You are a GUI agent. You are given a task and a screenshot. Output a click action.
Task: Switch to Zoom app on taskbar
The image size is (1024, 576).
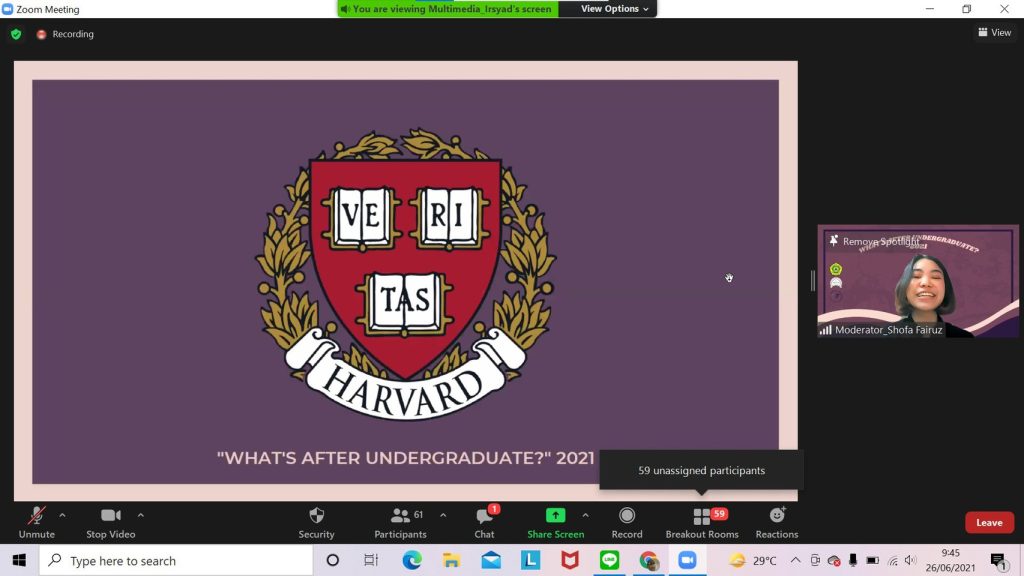687,560
